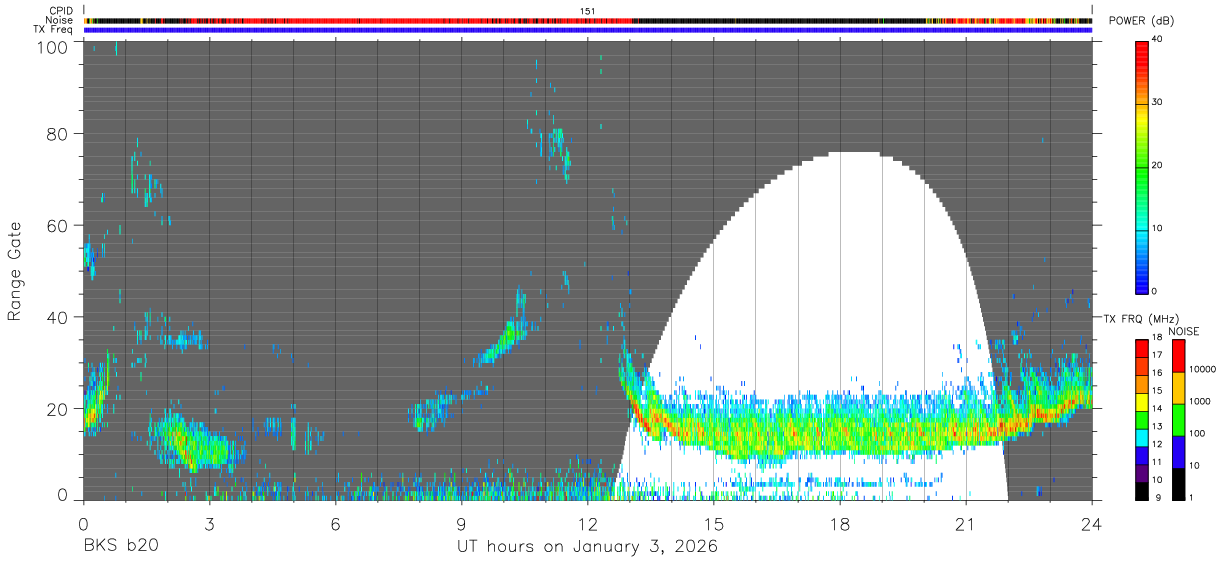The image size is (1228, 567).
Task: Click the POWER (dB) color bar
Action: [1141, 166]
